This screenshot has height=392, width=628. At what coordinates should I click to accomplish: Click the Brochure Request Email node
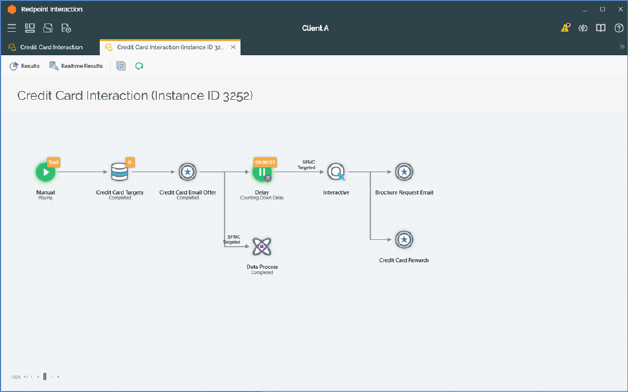[x=404, y=172]
